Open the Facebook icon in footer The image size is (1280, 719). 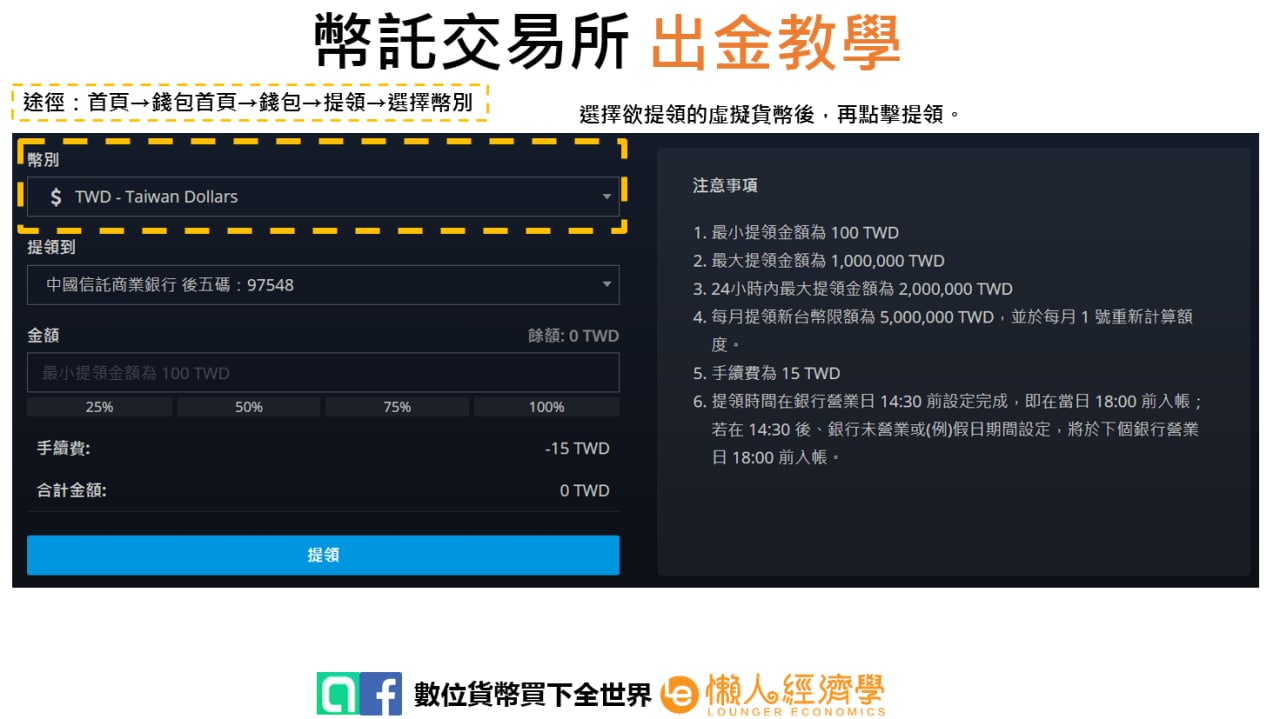[381, 693]
